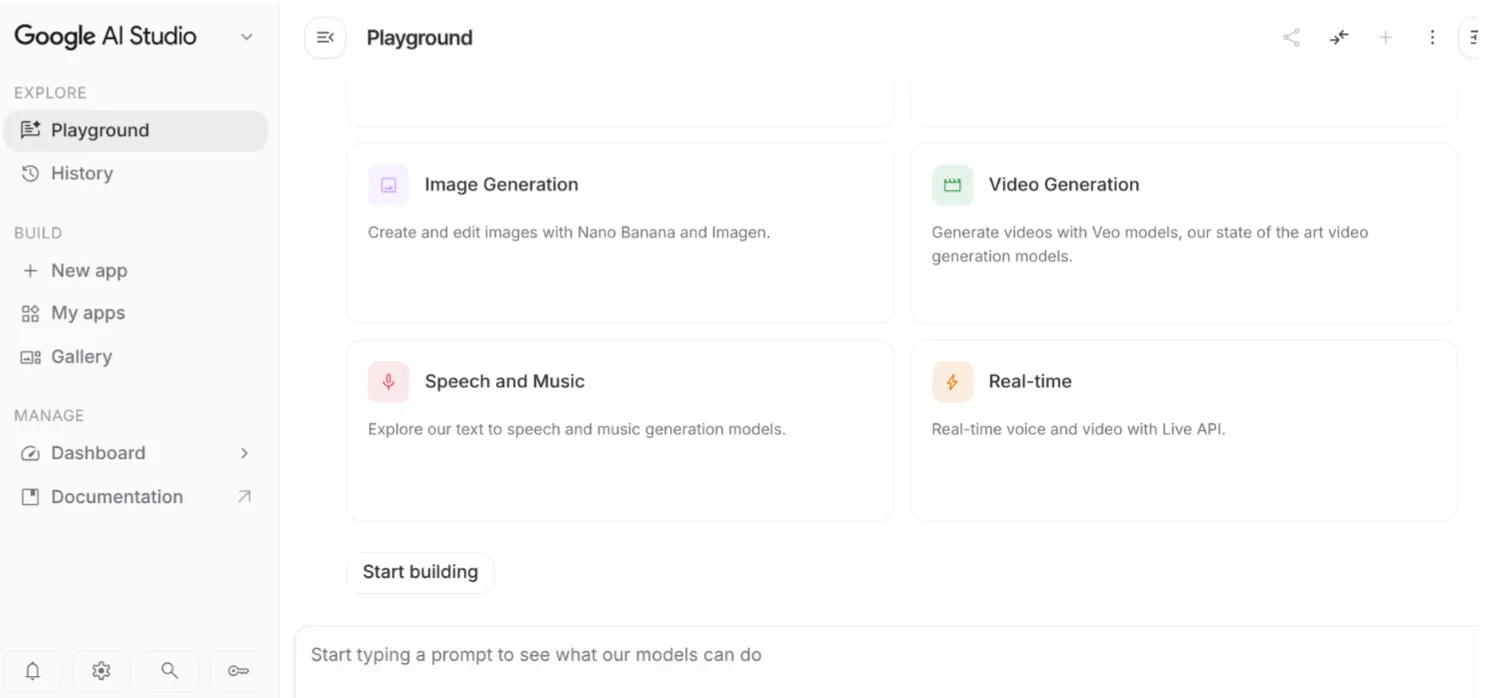Open the Real-time card title
Viewport: 1496px width, 698px height.
pyautogui.click(x=1030, y=382)
